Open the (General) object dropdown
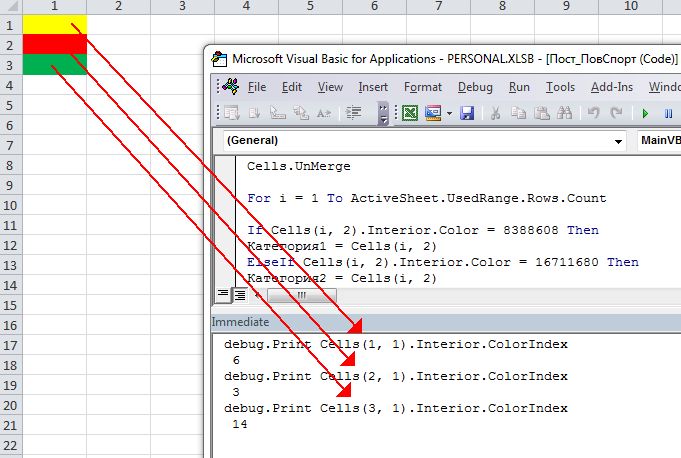This screenshot has width=681, height=458. [618, 141]
